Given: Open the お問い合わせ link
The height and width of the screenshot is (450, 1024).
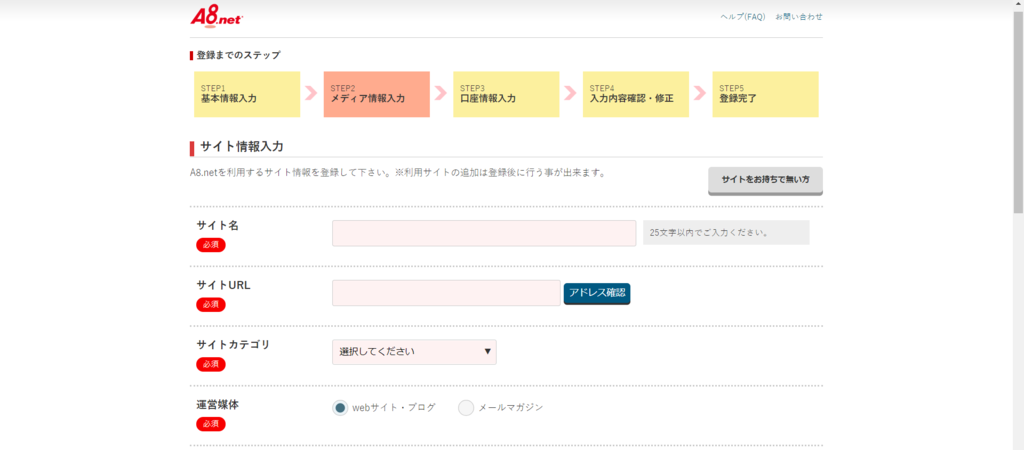Looking at the screenshot, I should coord(799,17).
